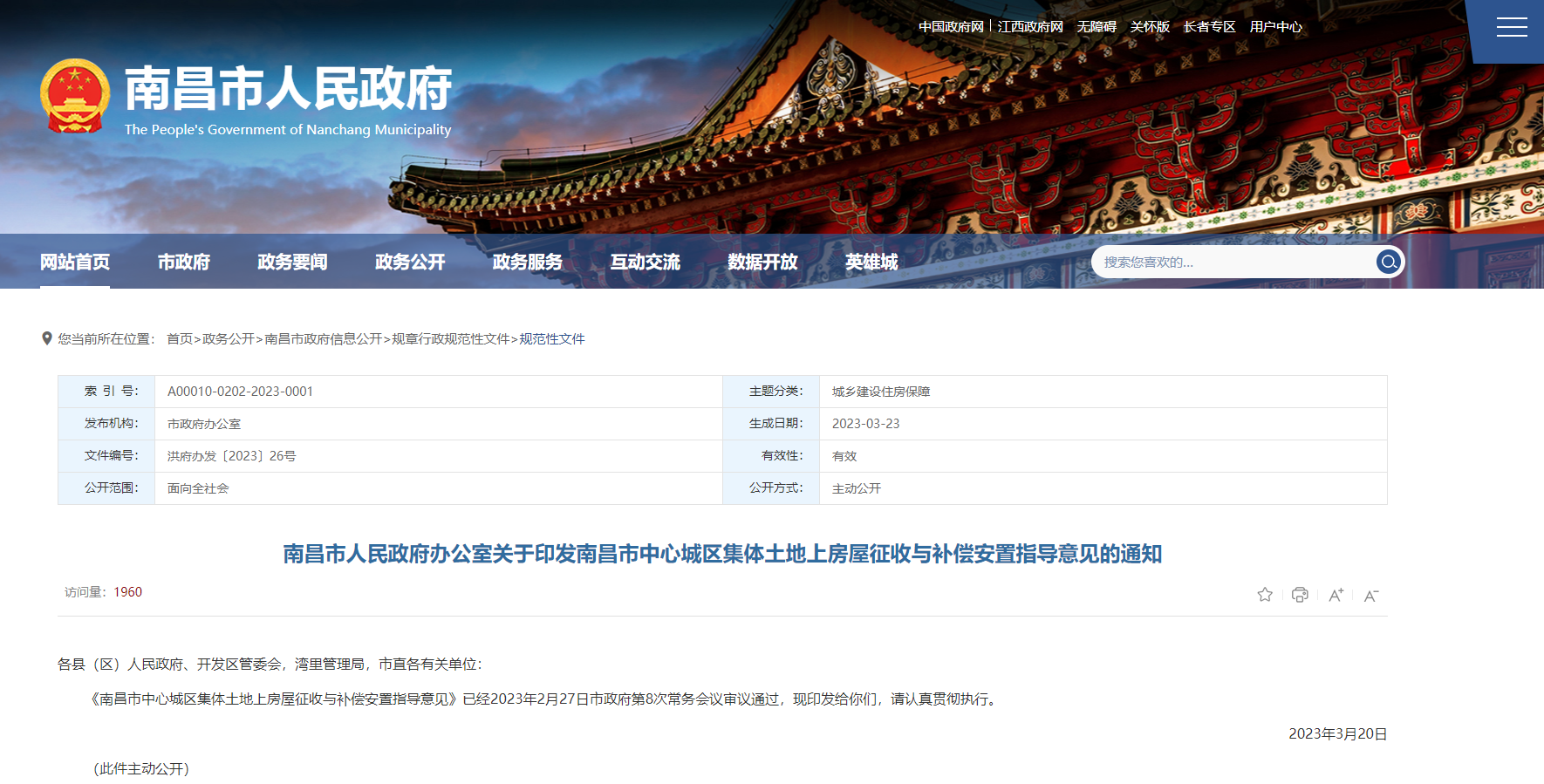The width and height of the screenshot is (1544, 784).
Task: Select the 政务公开 nav item
Action: coord(410,262)
